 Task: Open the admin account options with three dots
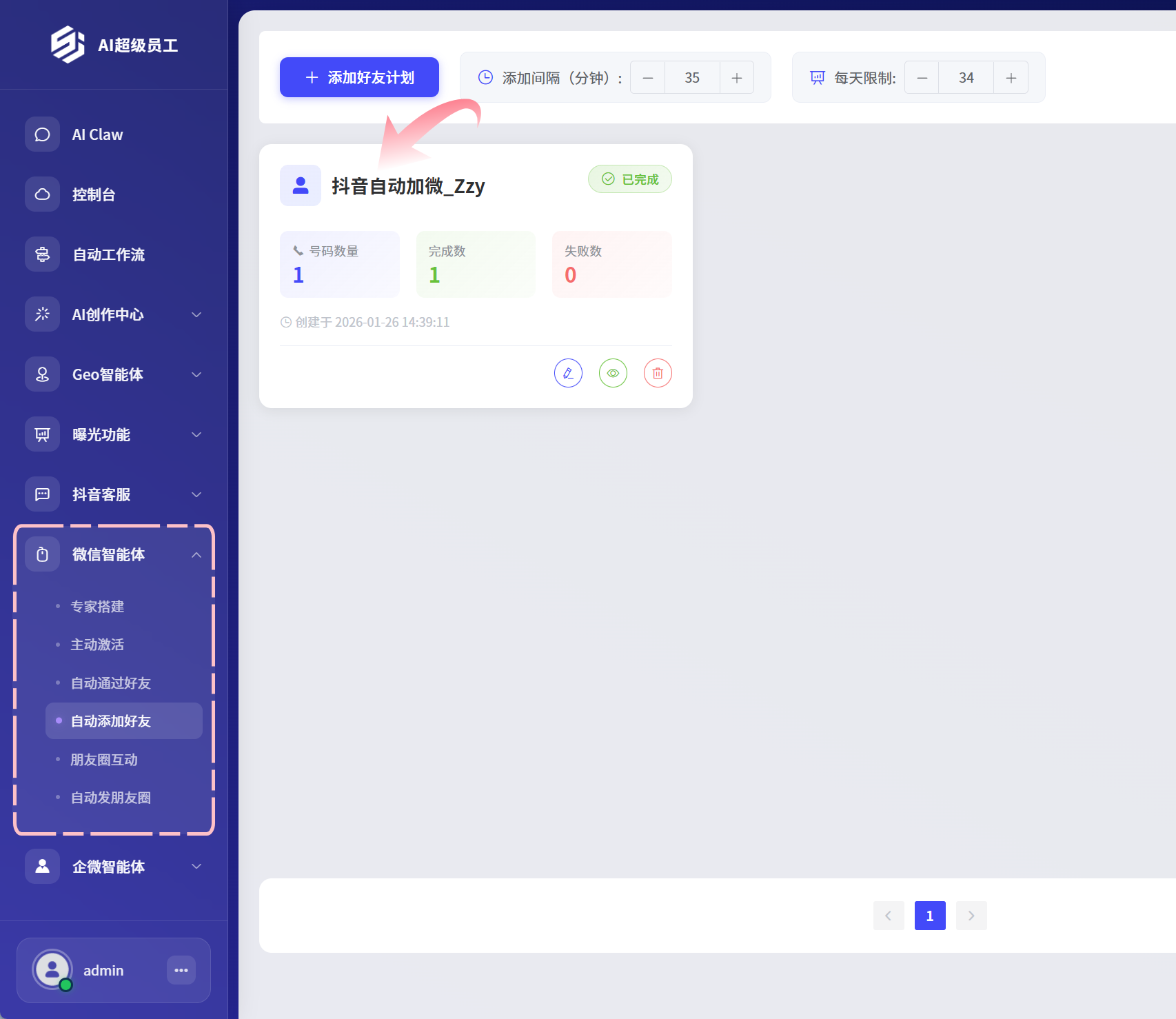pyautogui.click(x=181, y=970)
